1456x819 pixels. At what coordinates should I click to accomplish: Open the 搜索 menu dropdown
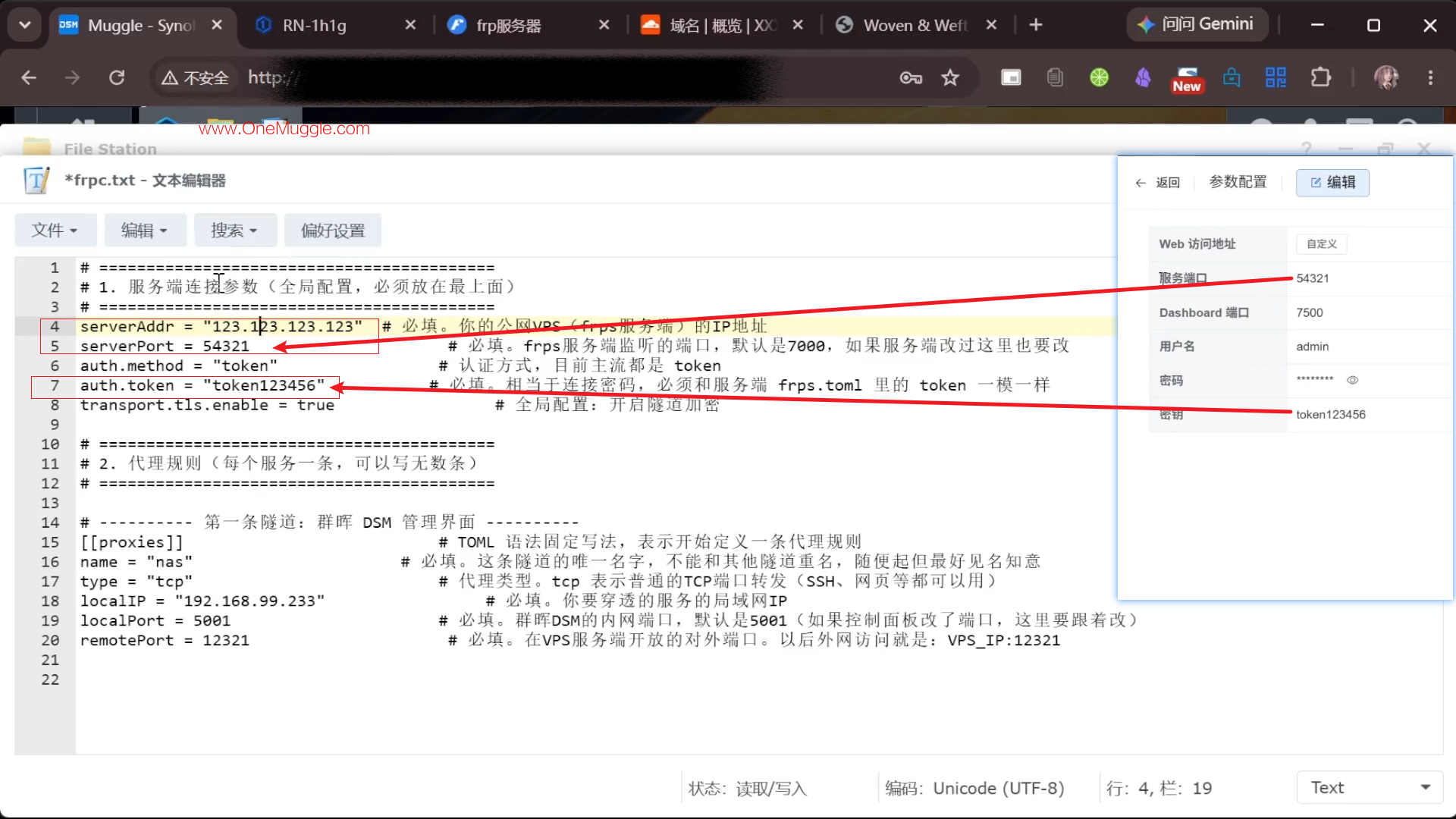(x=234, y=230)
